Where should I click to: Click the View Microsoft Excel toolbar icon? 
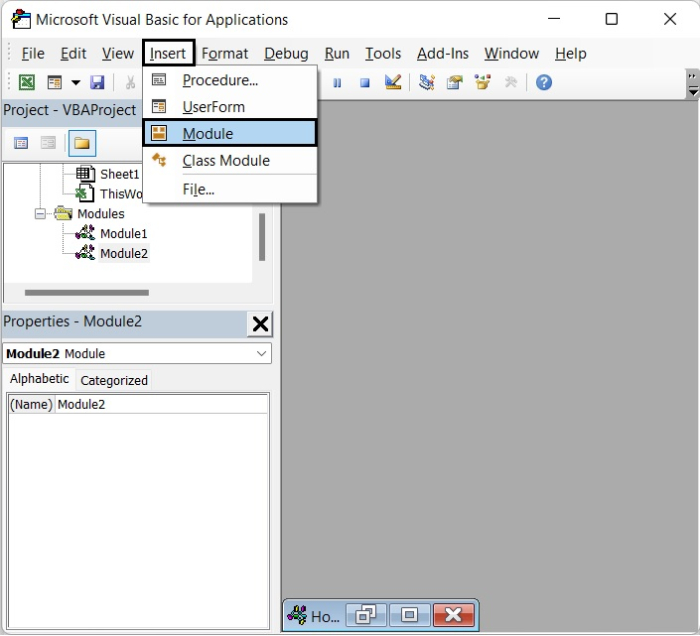pyautogui.click(x=27, y=83)
